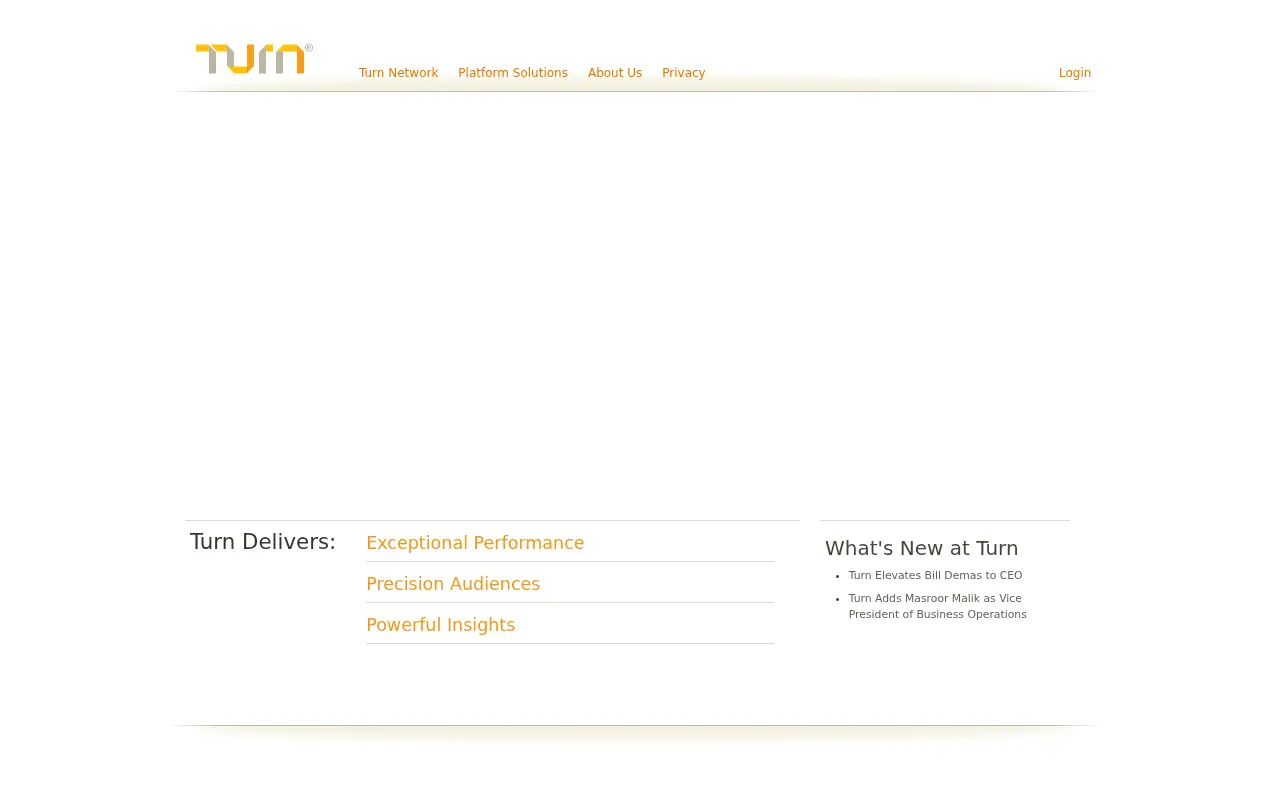Open the Powerful Insights link
The width and height of the screenshot is (1280, 800).
tap(441, 625)
